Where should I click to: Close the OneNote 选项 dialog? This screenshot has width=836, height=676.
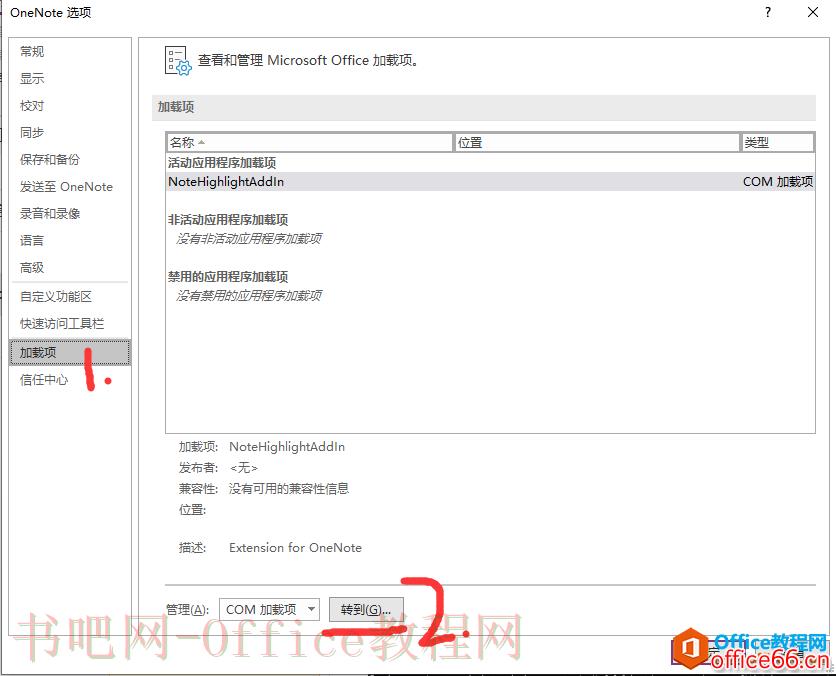pos(813,12)
